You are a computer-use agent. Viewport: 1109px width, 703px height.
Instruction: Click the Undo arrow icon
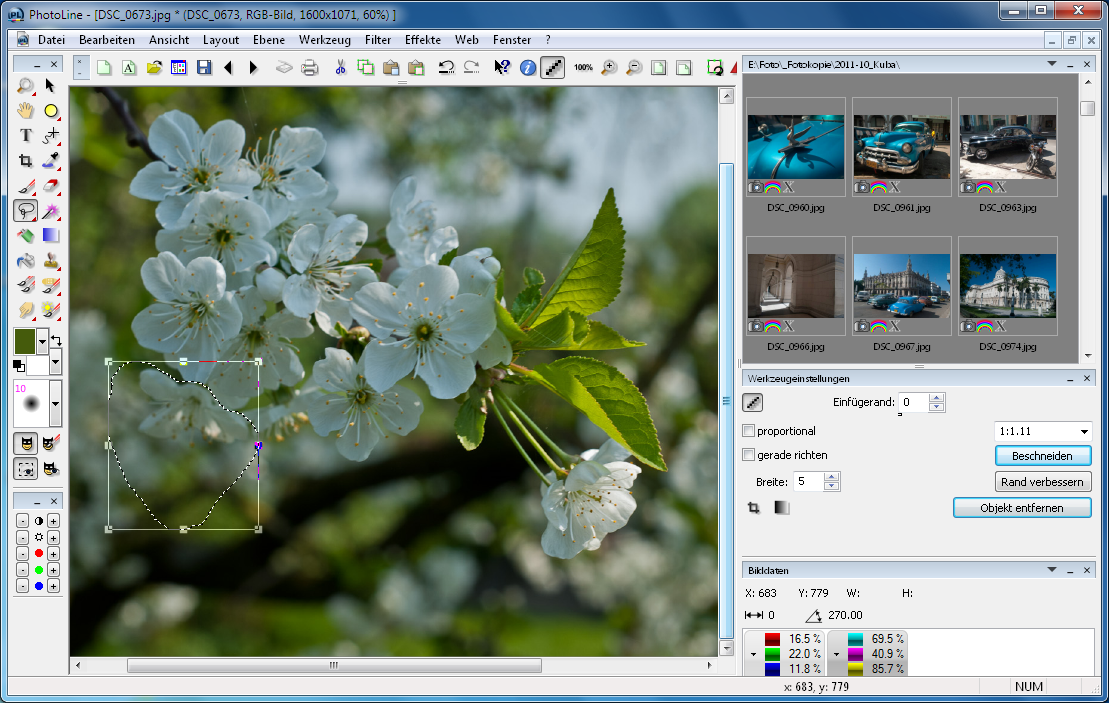[447, 68]
